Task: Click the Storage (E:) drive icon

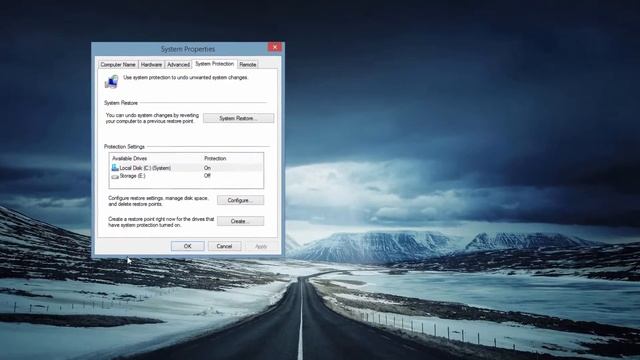Action: click(115, 176)
